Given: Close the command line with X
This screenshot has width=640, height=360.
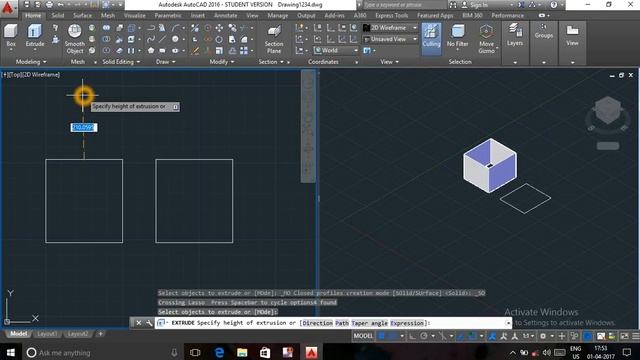Looking at the screenshot, I should [138, 323].
